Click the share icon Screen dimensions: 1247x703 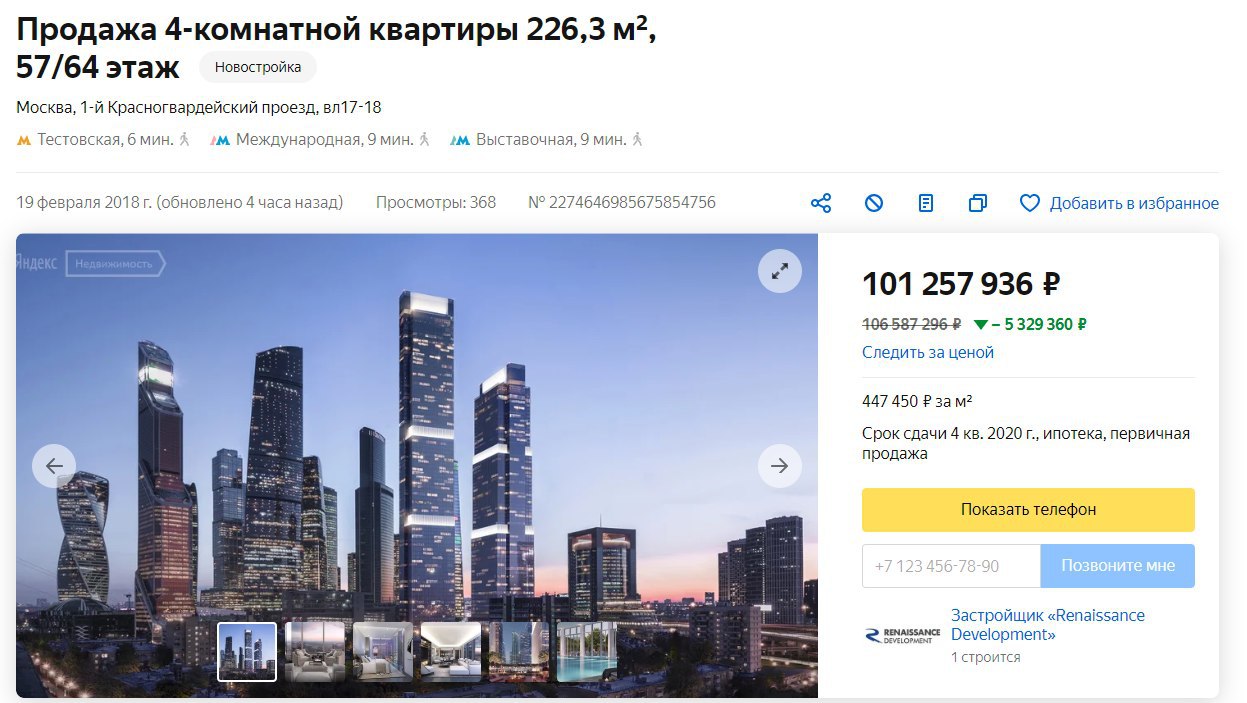tap(821, 203)
